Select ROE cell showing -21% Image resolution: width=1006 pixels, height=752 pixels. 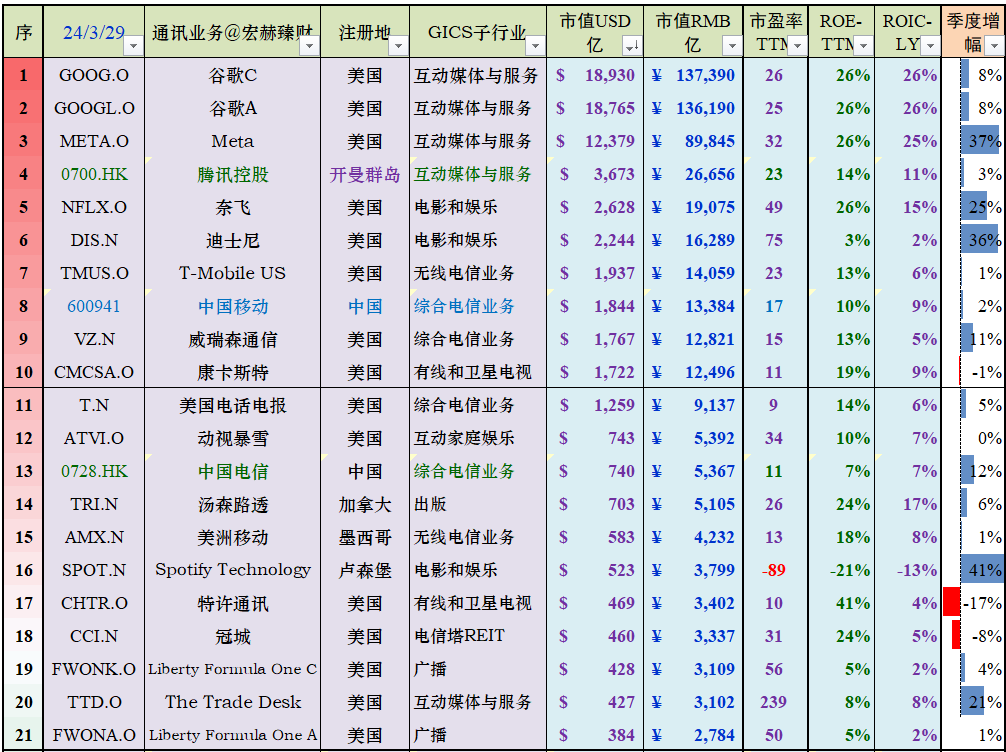(841, 570)
